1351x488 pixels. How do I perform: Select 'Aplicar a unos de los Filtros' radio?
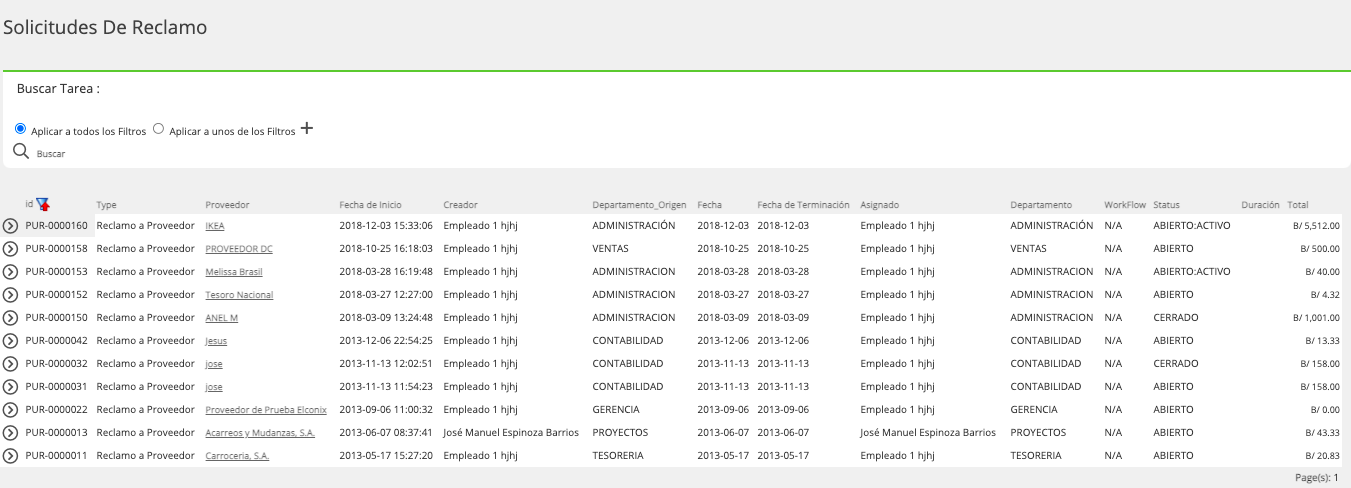pyautogui.click(x=158, y=129)
